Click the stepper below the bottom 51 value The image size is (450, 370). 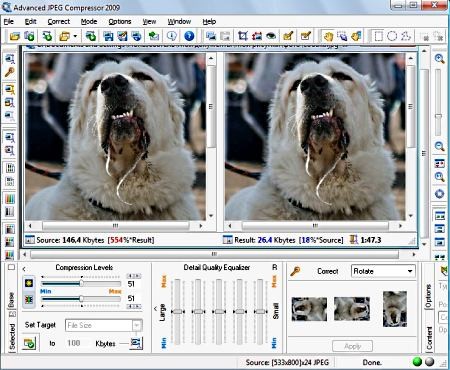[x=134, y=306]
